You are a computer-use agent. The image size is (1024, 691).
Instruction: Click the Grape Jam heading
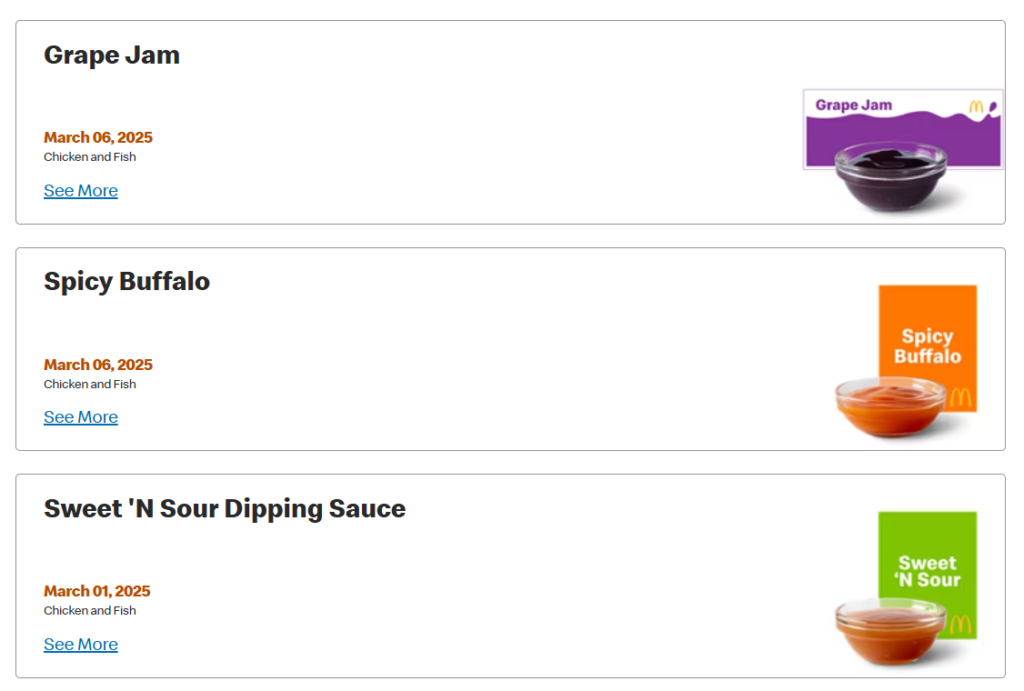click(x=112, y=55)
